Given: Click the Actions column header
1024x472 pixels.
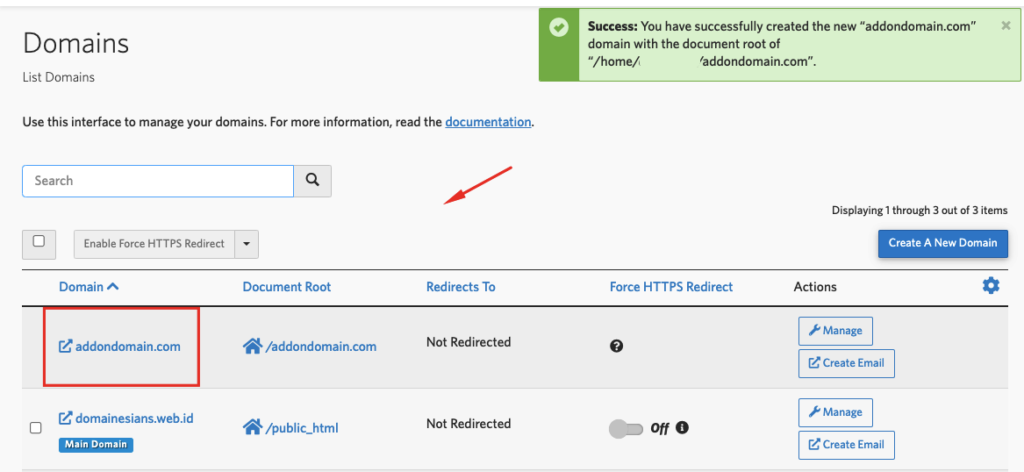Looking at the screenshot, I should point(815,287).
